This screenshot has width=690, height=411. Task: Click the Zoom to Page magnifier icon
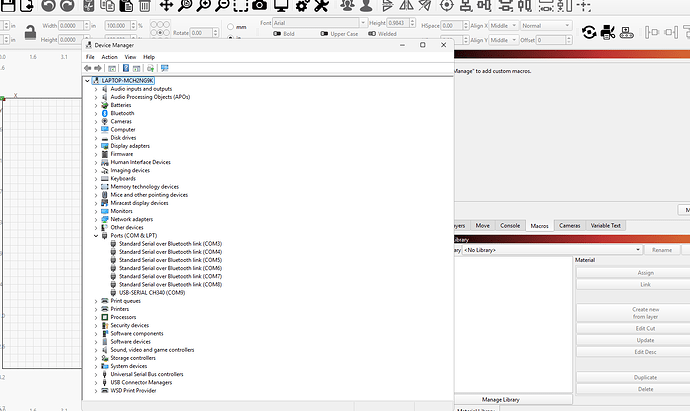click(185, 5)
